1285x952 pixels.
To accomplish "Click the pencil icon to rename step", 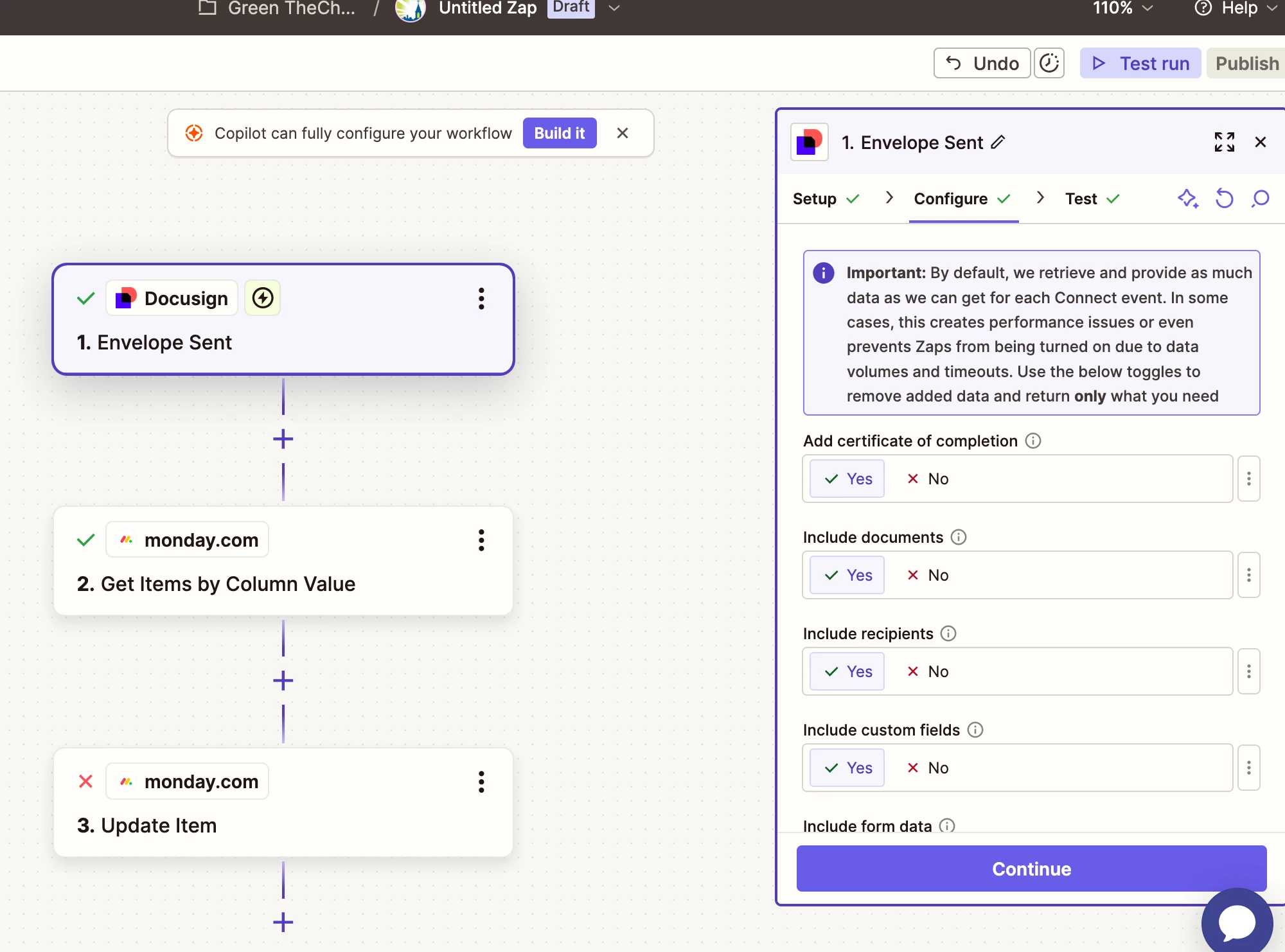I will click(x=998, y=142).
